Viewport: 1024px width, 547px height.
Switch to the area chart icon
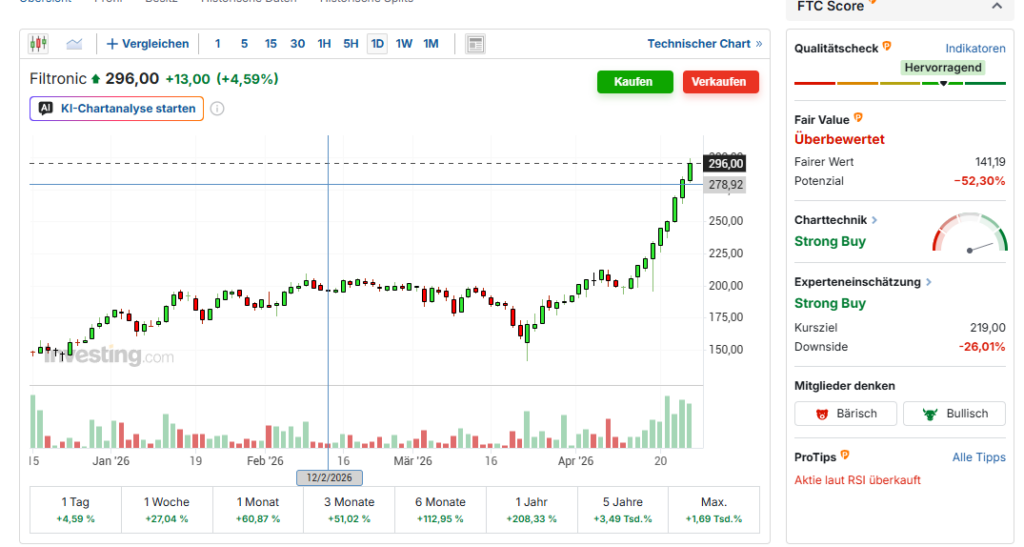74,44
